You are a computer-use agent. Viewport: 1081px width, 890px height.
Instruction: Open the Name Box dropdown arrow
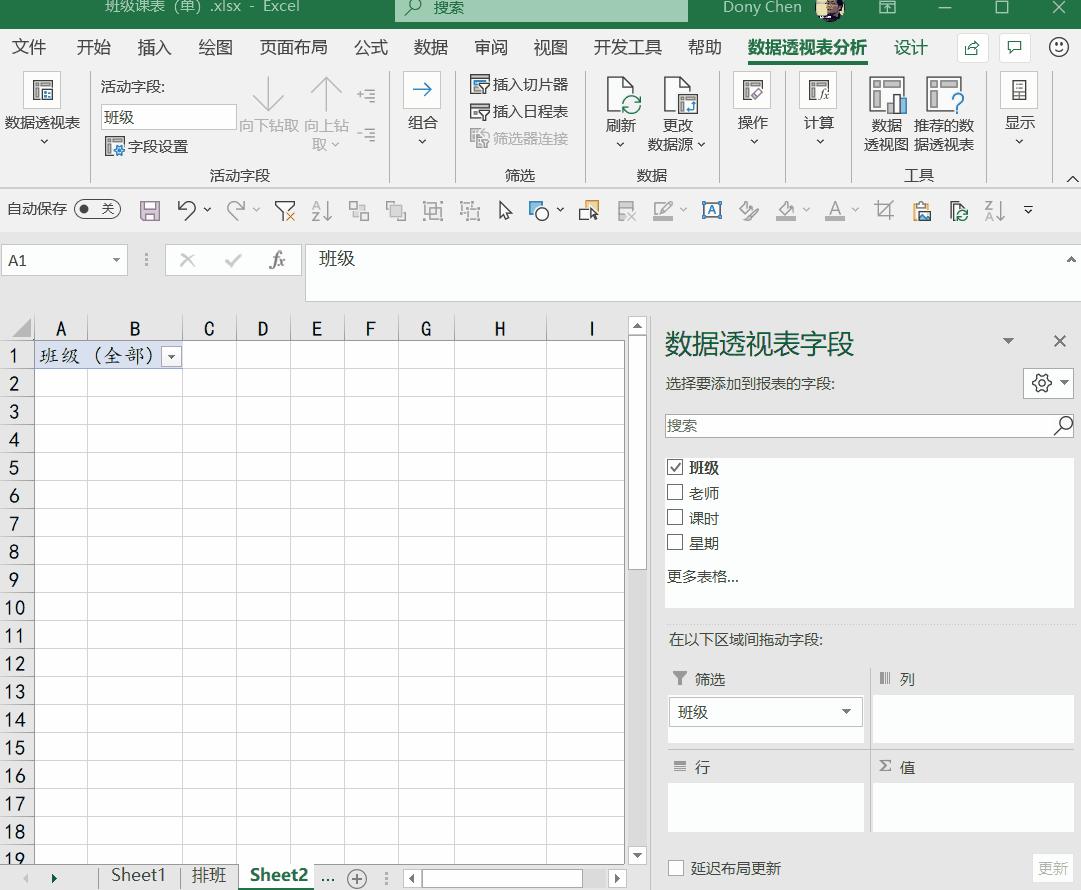click(x=116, y=261)
